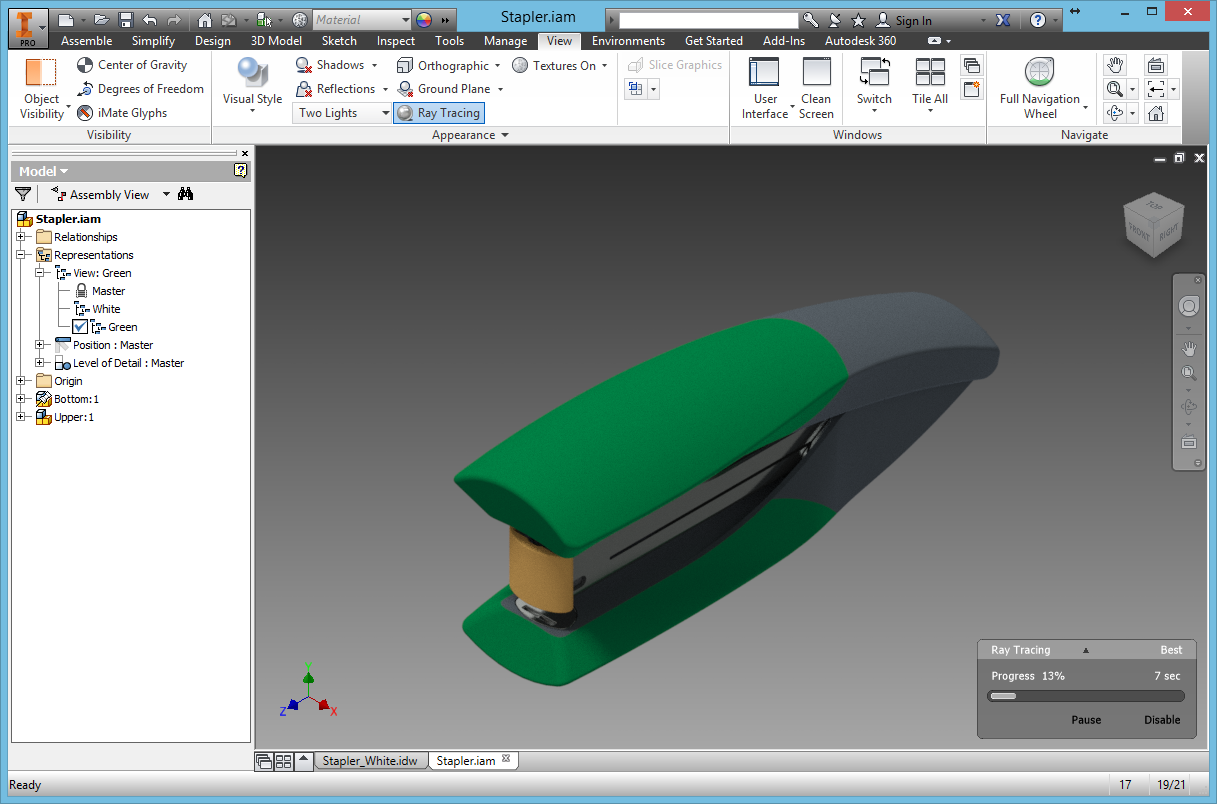Expand the Relationships folder node

click(x=21, y=237)
